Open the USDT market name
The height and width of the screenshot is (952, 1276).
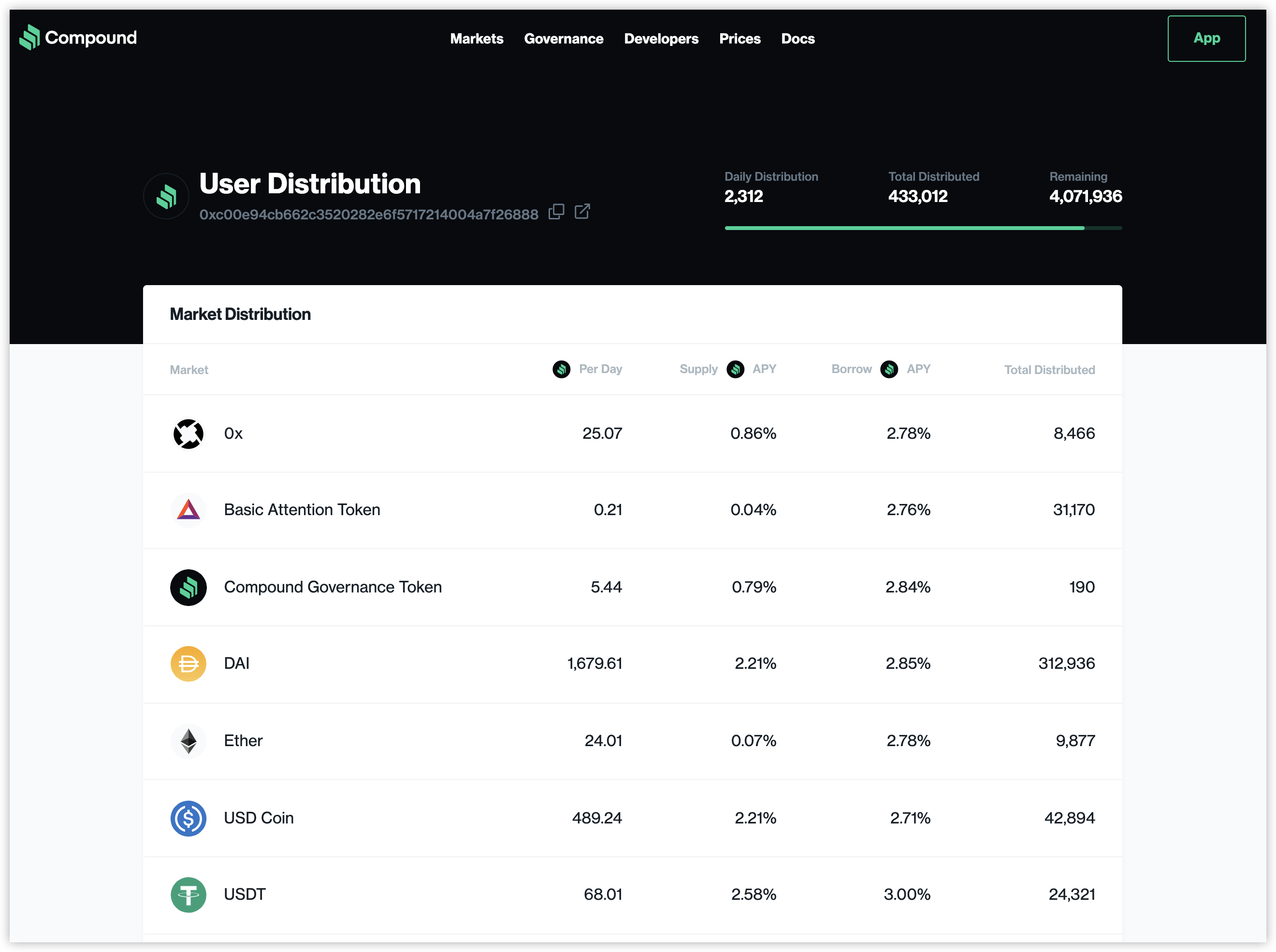(x=245, y=895)
